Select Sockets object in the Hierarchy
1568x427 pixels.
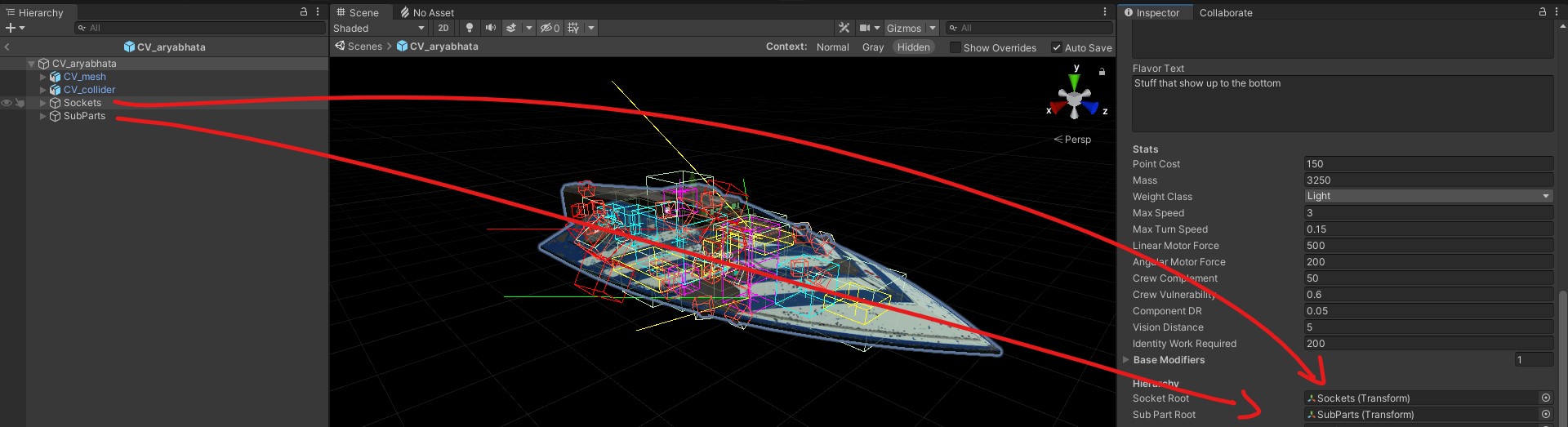point(82,103)
